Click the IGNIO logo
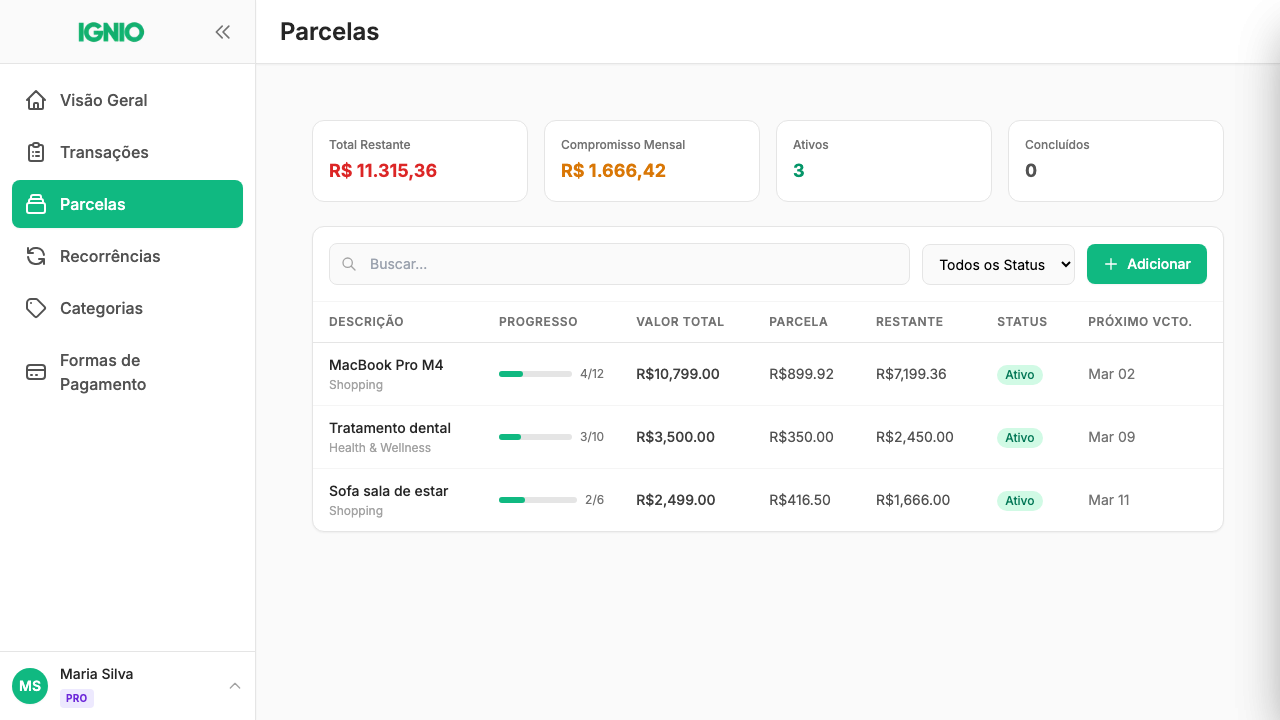Viewport: 1280px width, 720px height. pyautogui.click(x=111, y=31)
